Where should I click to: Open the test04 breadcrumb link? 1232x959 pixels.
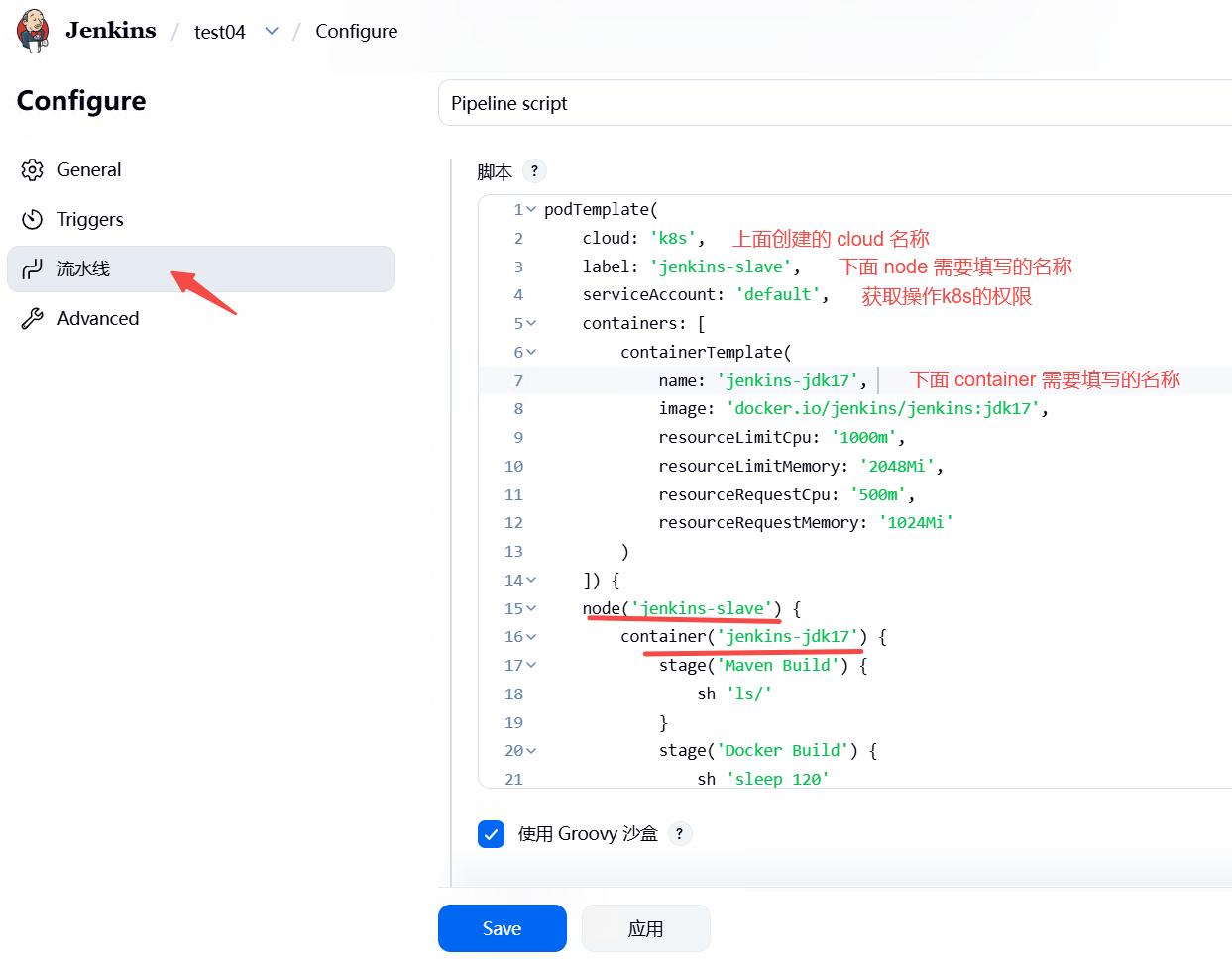click(220, 32)
